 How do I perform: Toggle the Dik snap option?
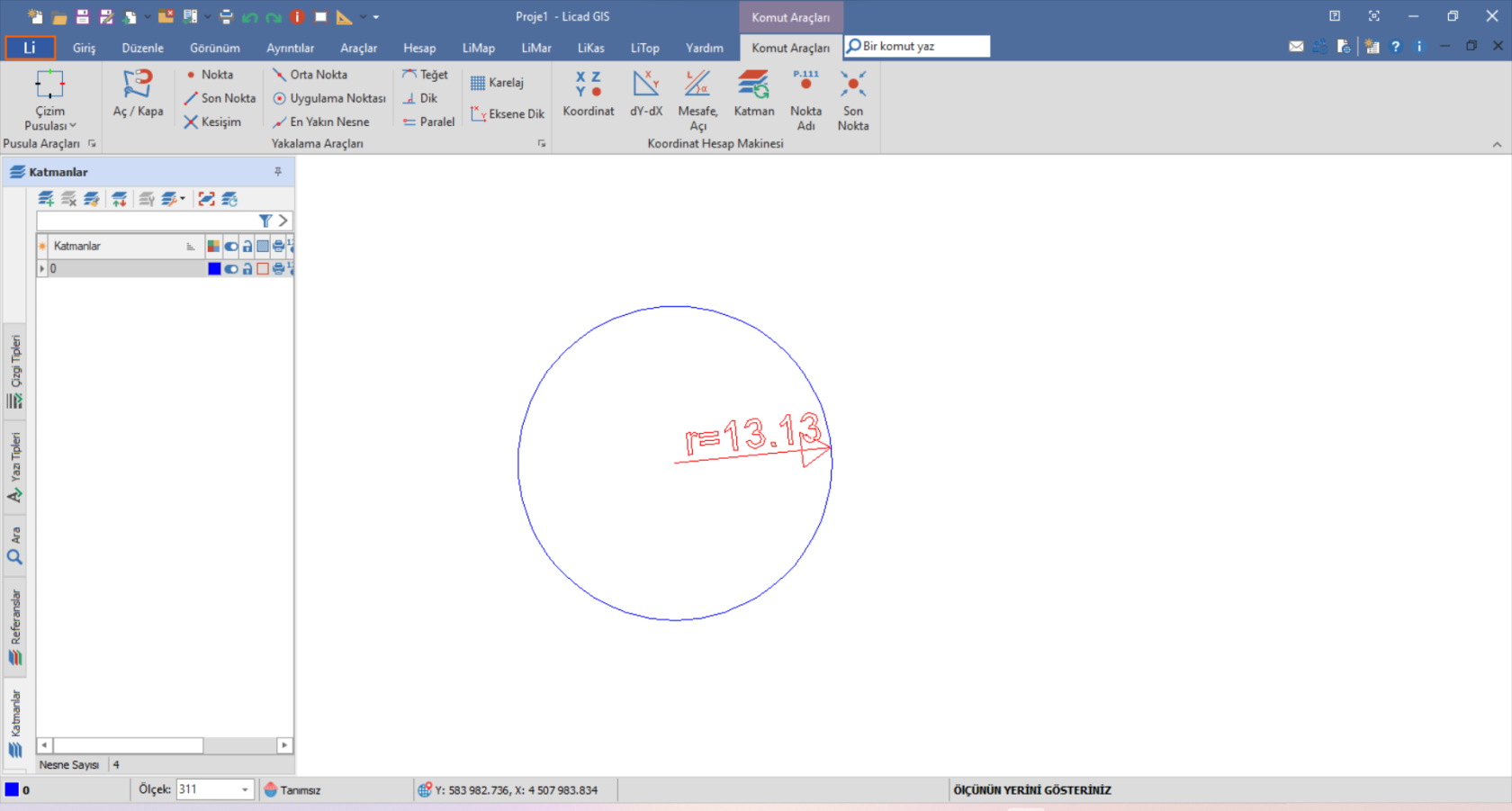(x=419, y=98)
